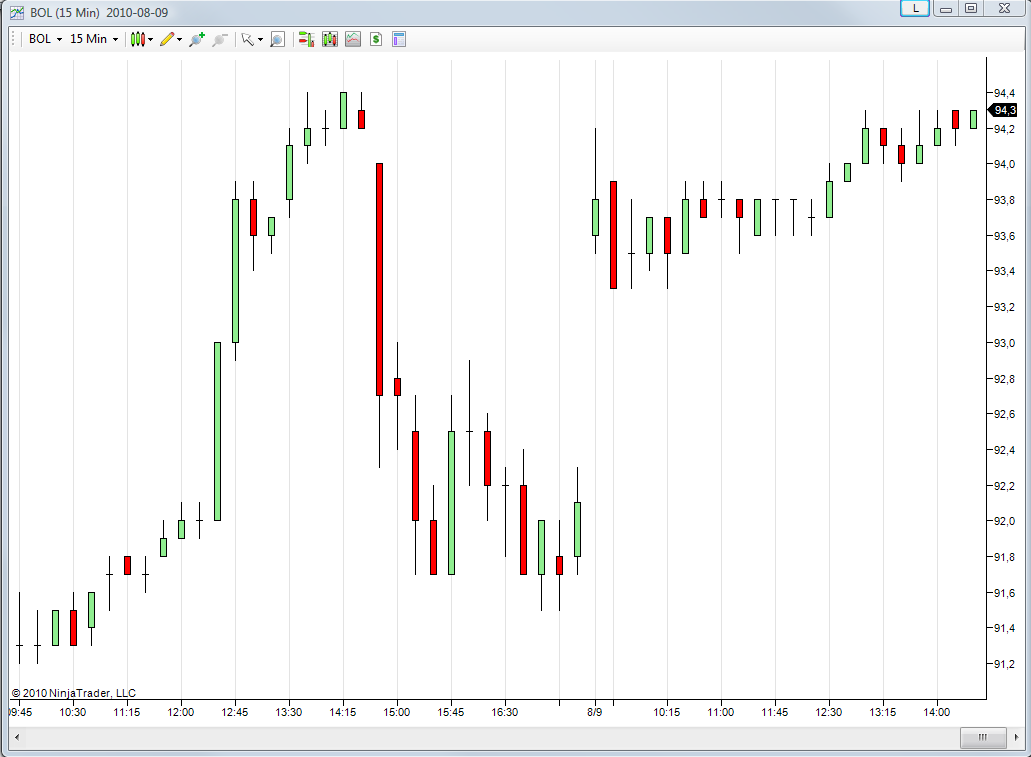
Task: Click the 92,0 price axis label
Action: point(1004,522)
